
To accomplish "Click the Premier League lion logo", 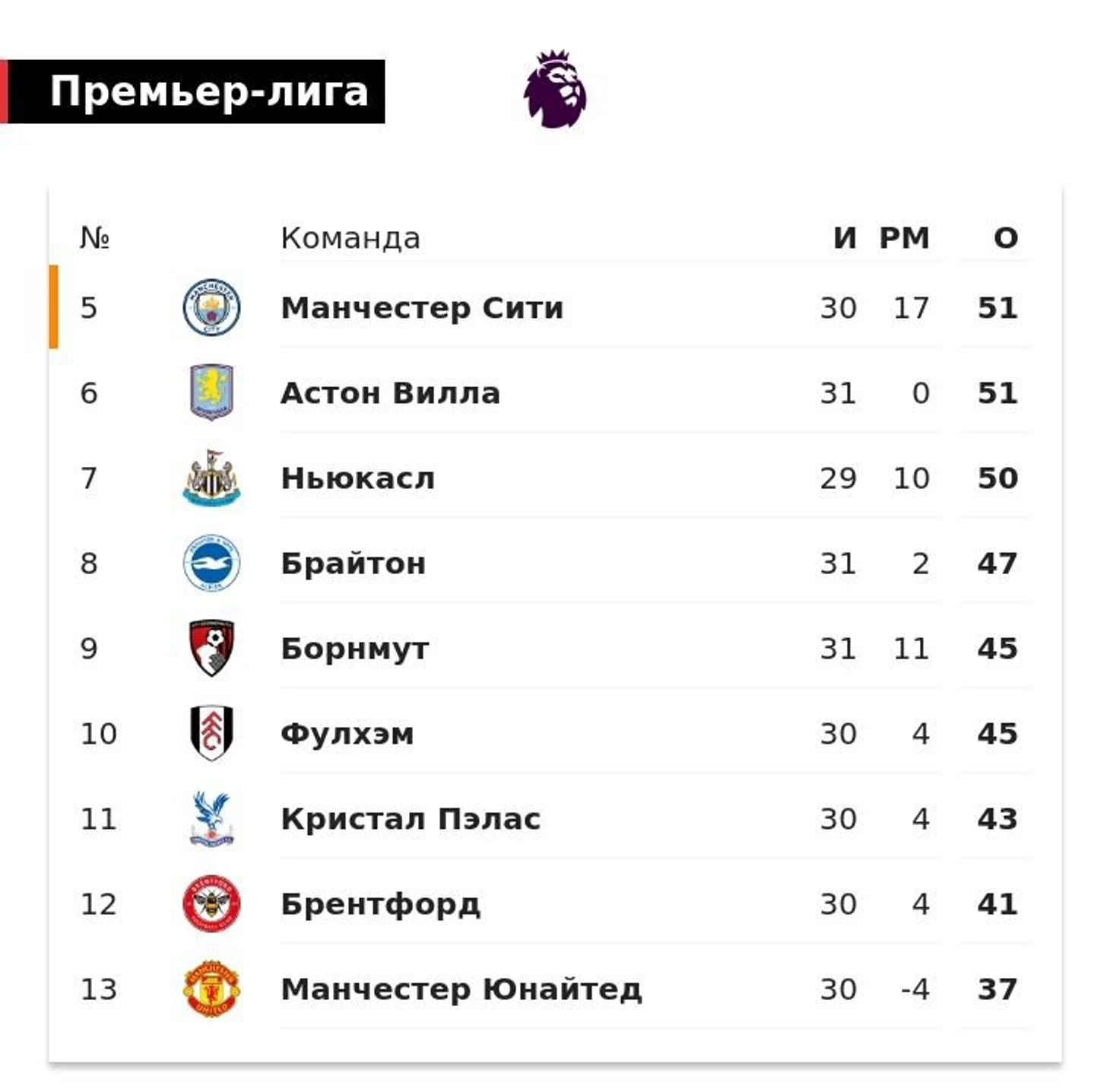I will pyautogui.click(x=555, y=89).
